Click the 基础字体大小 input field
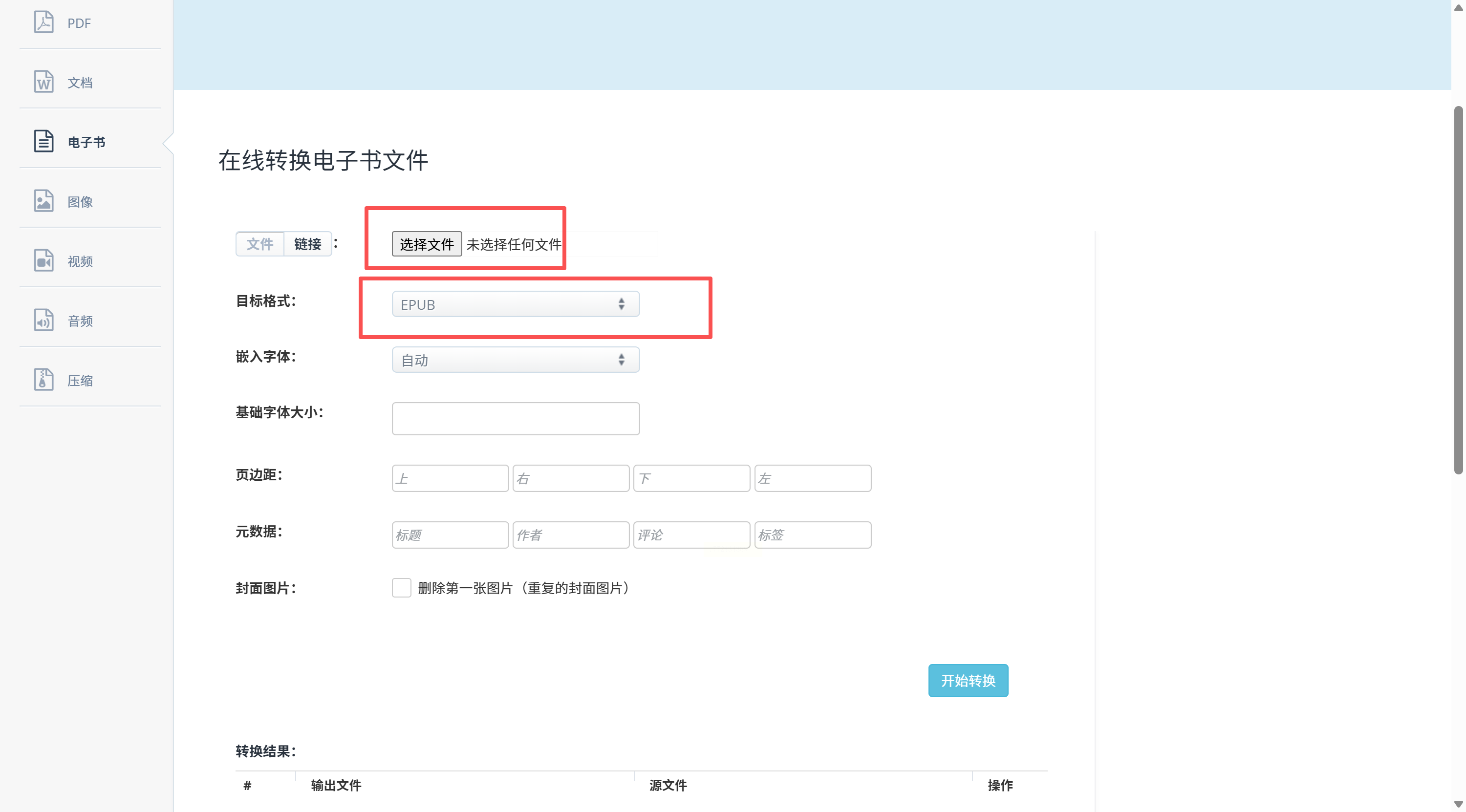Screen dimensions: 1466x812 click(x=515, y=418)
